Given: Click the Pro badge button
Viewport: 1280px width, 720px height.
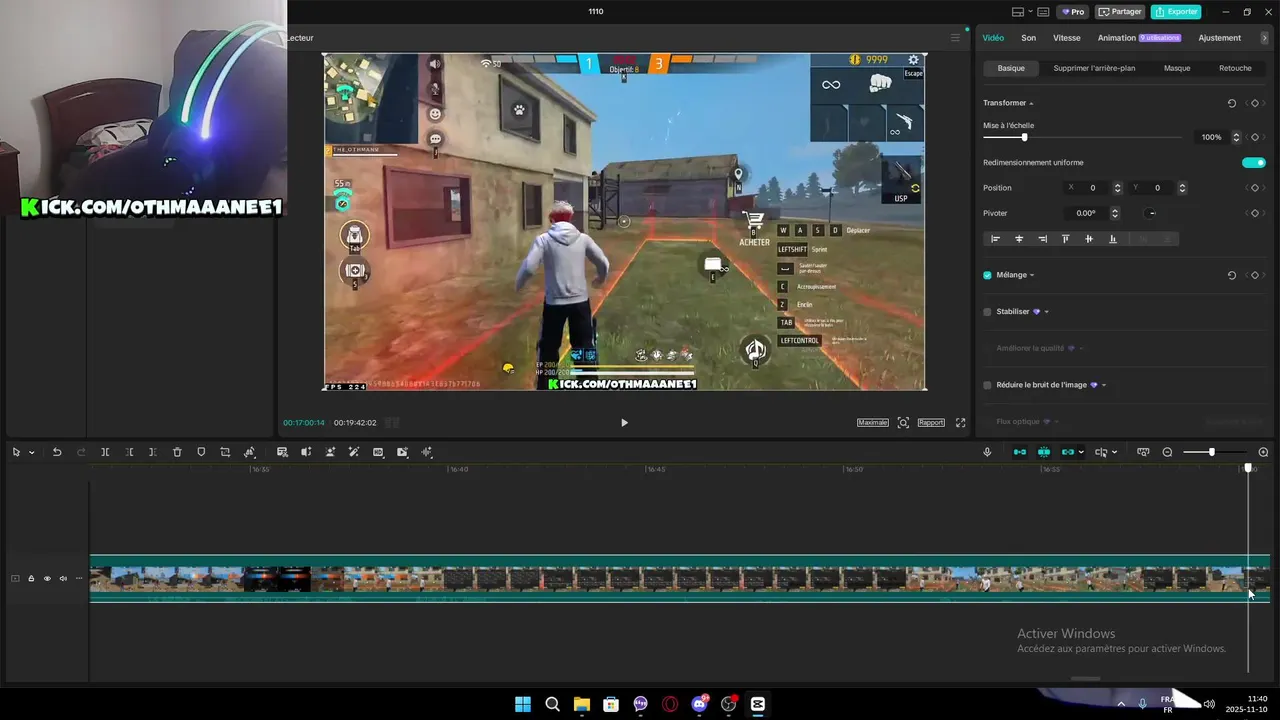Looking at the screenshot, I should (1074, 12).
